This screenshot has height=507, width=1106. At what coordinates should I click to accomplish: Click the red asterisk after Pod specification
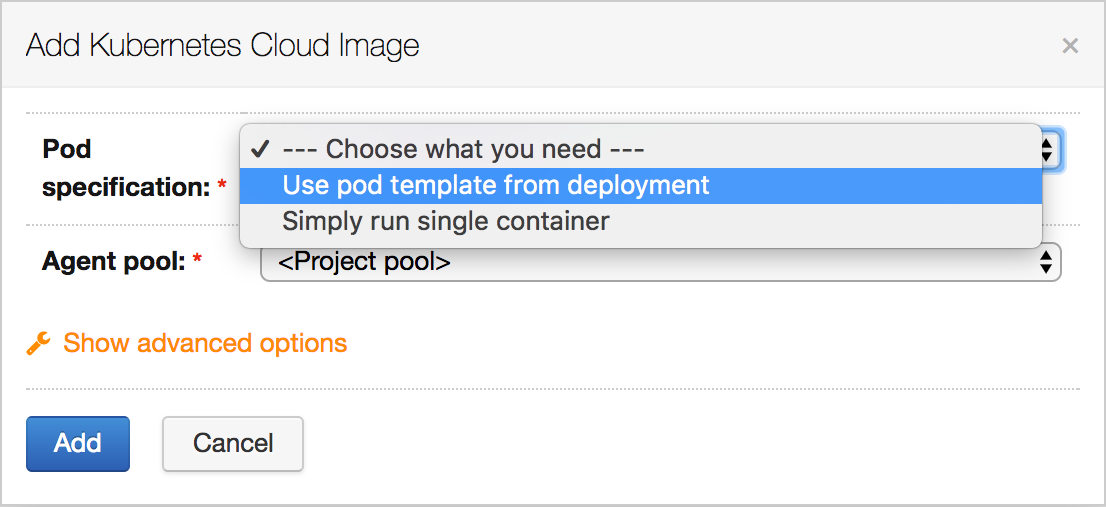point(222,185)
